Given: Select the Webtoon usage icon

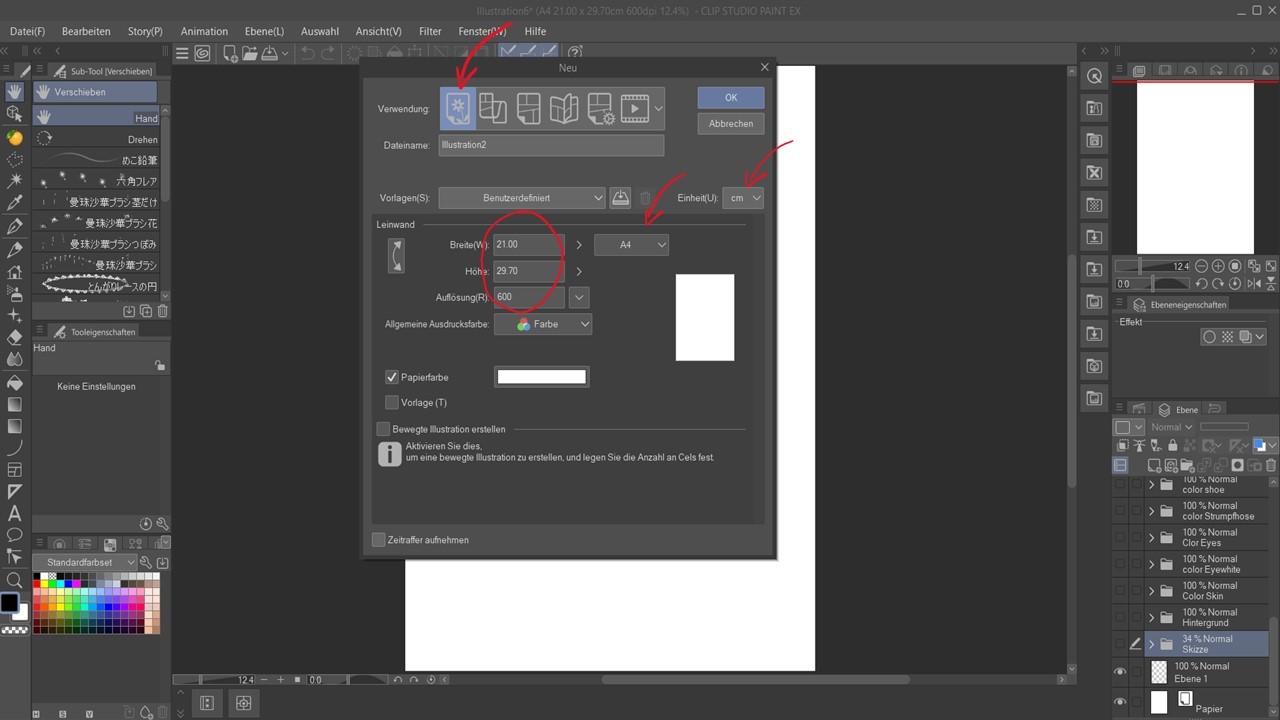Looking at the screenshot, I should [493, 108].
